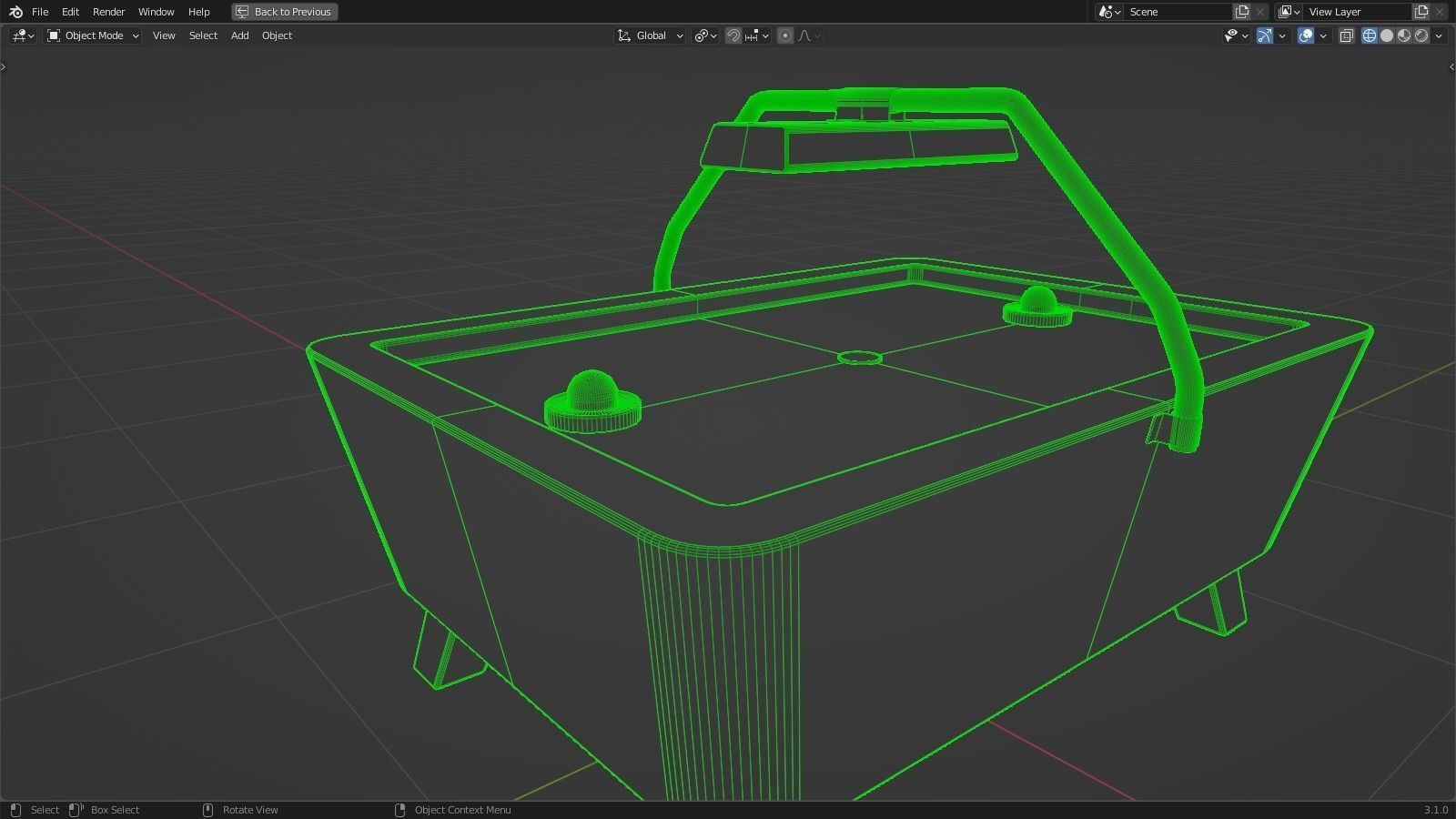Open the Global transform orientation dropdown
Screen dimensions: 1456x819
click(650, 35)
